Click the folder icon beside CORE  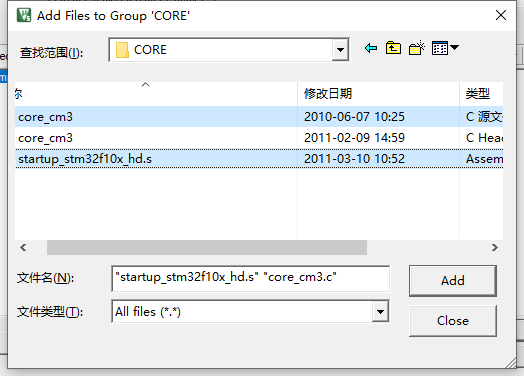coord(122,50)
